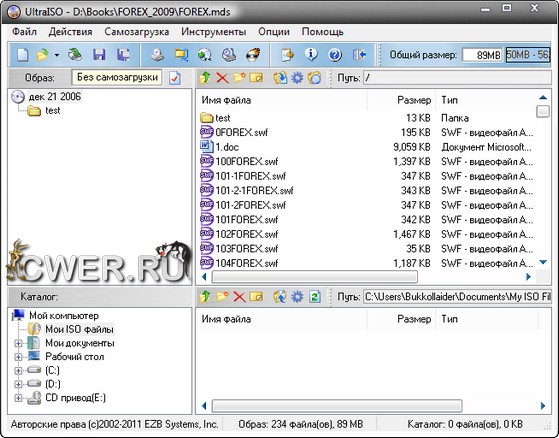Click the green Refresh icon in catalog toolbar
Viewport: 559px width, 438px height.
click(314, 297)
